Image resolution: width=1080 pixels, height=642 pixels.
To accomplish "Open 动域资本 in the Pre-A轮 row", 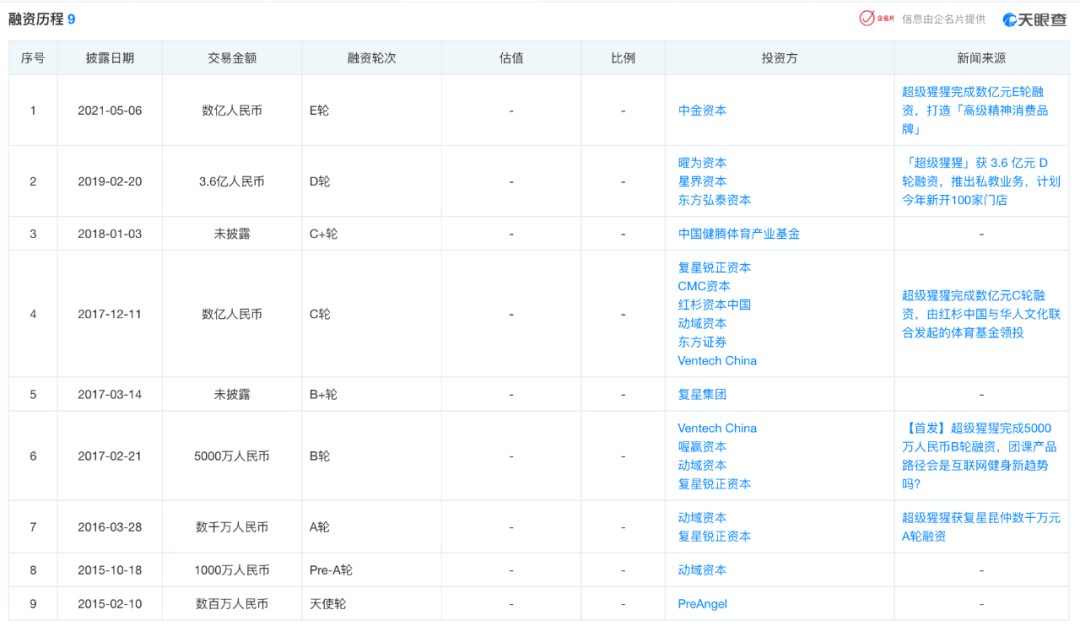I will [702, 570].
